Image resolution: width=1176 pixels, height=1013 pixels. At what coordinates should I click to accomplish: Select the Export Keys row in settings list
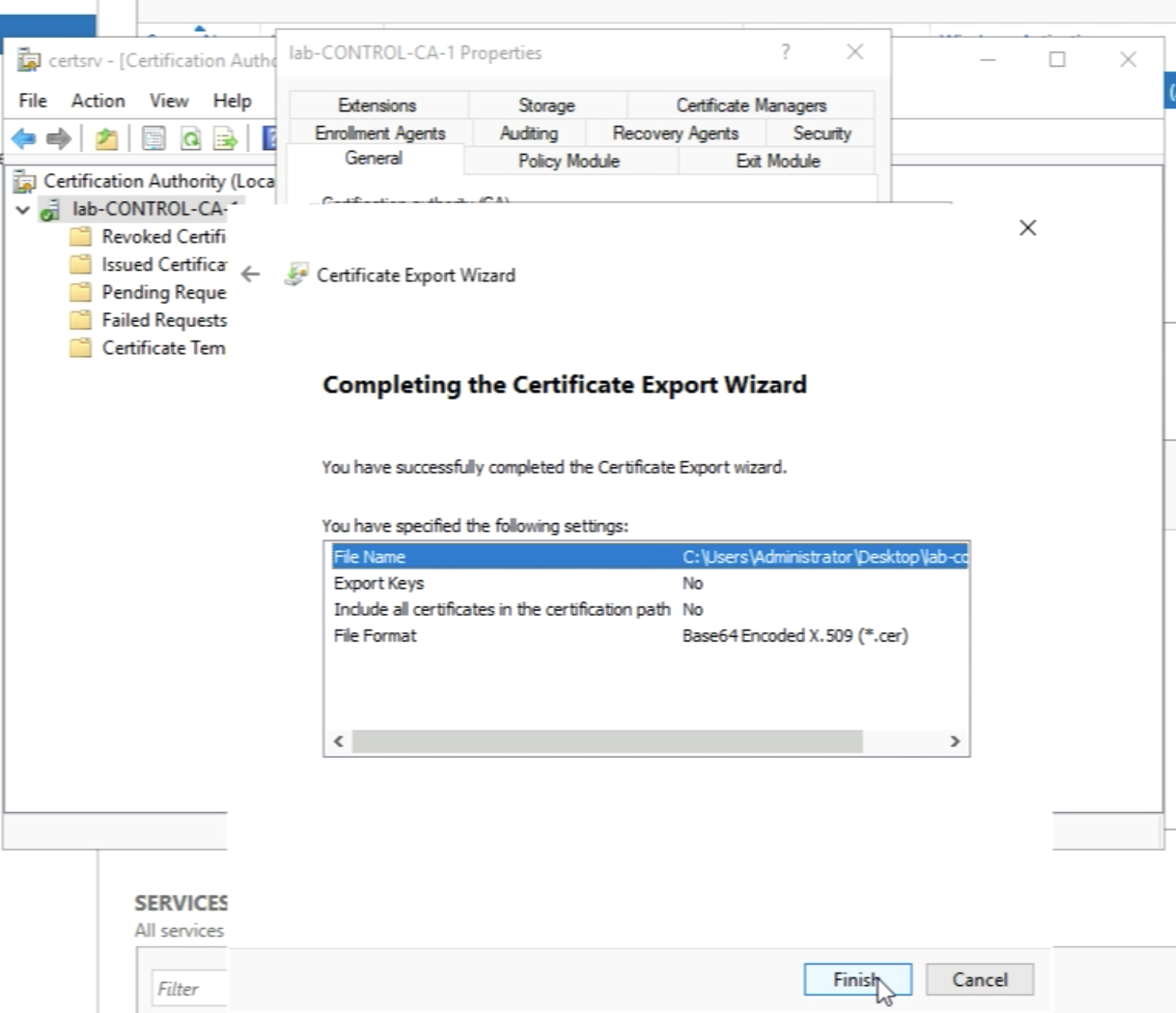[379, 584]
